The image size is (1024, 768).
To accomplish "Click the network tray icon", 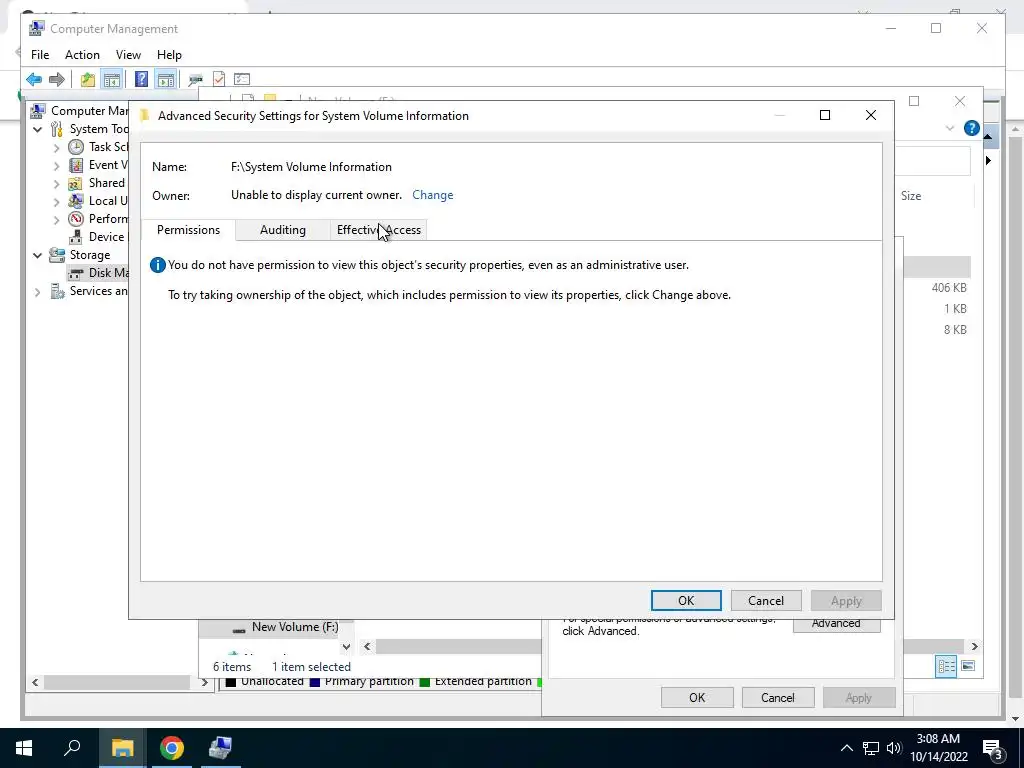I will pos(871,748).
